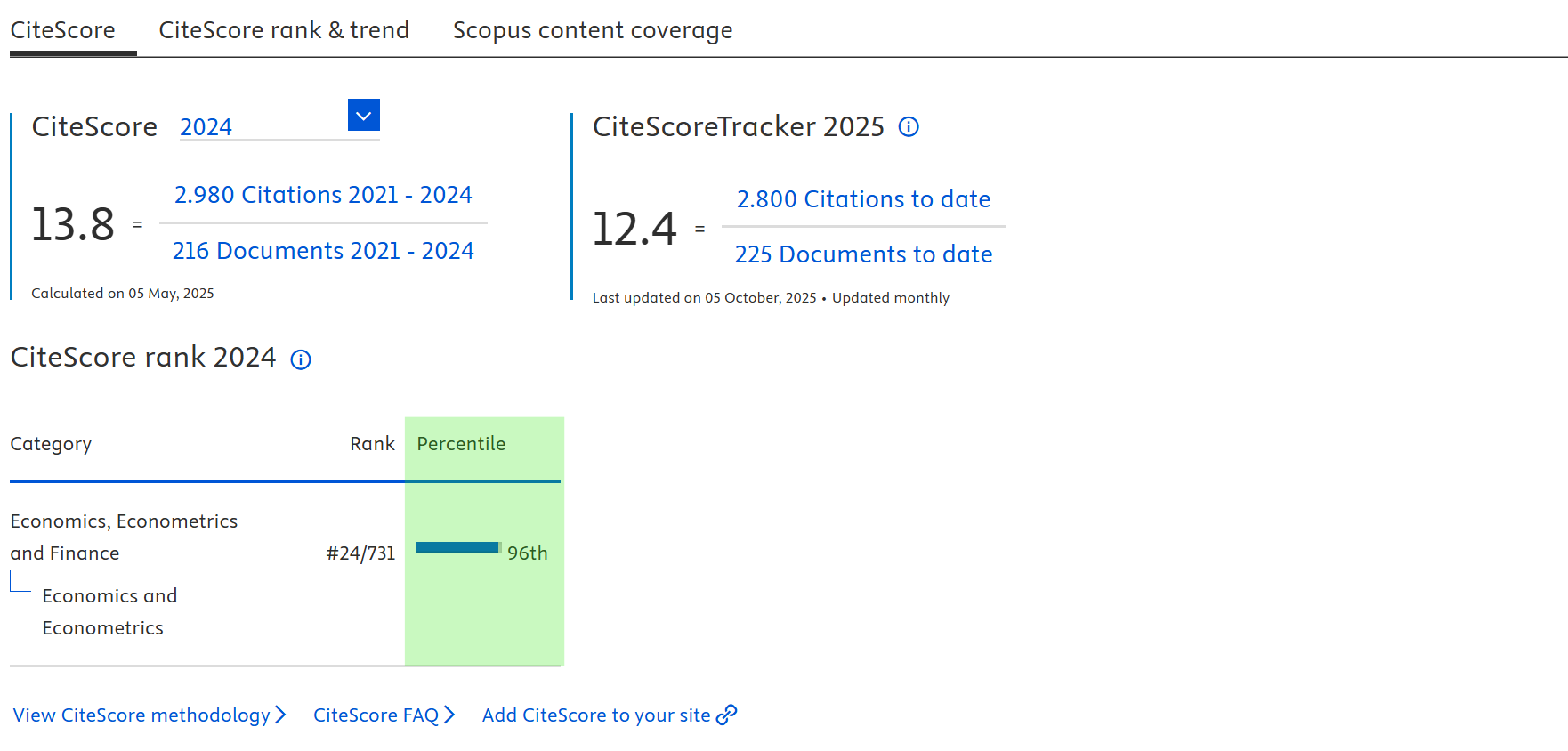Select the Economics and Econometrics subcategory

[x=109, y=611]
